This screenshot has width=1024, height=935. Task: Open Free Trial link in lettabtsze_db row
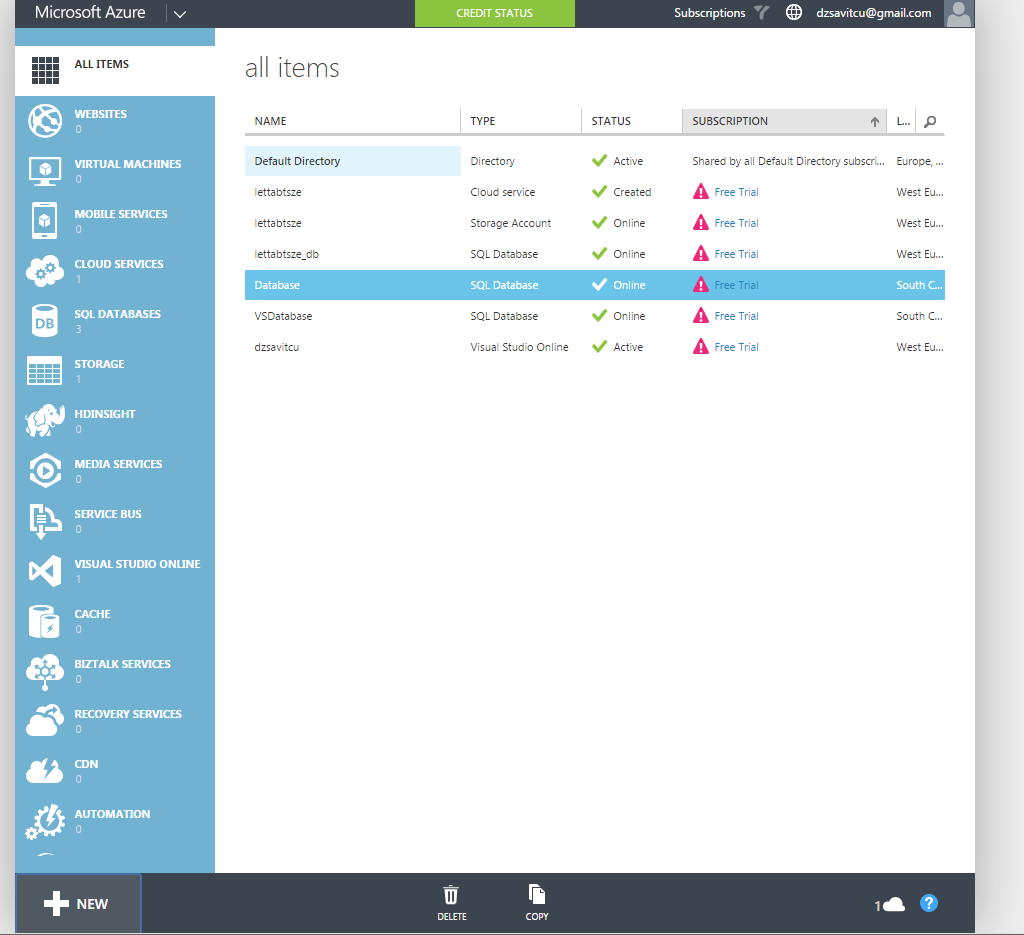(736, 254)
